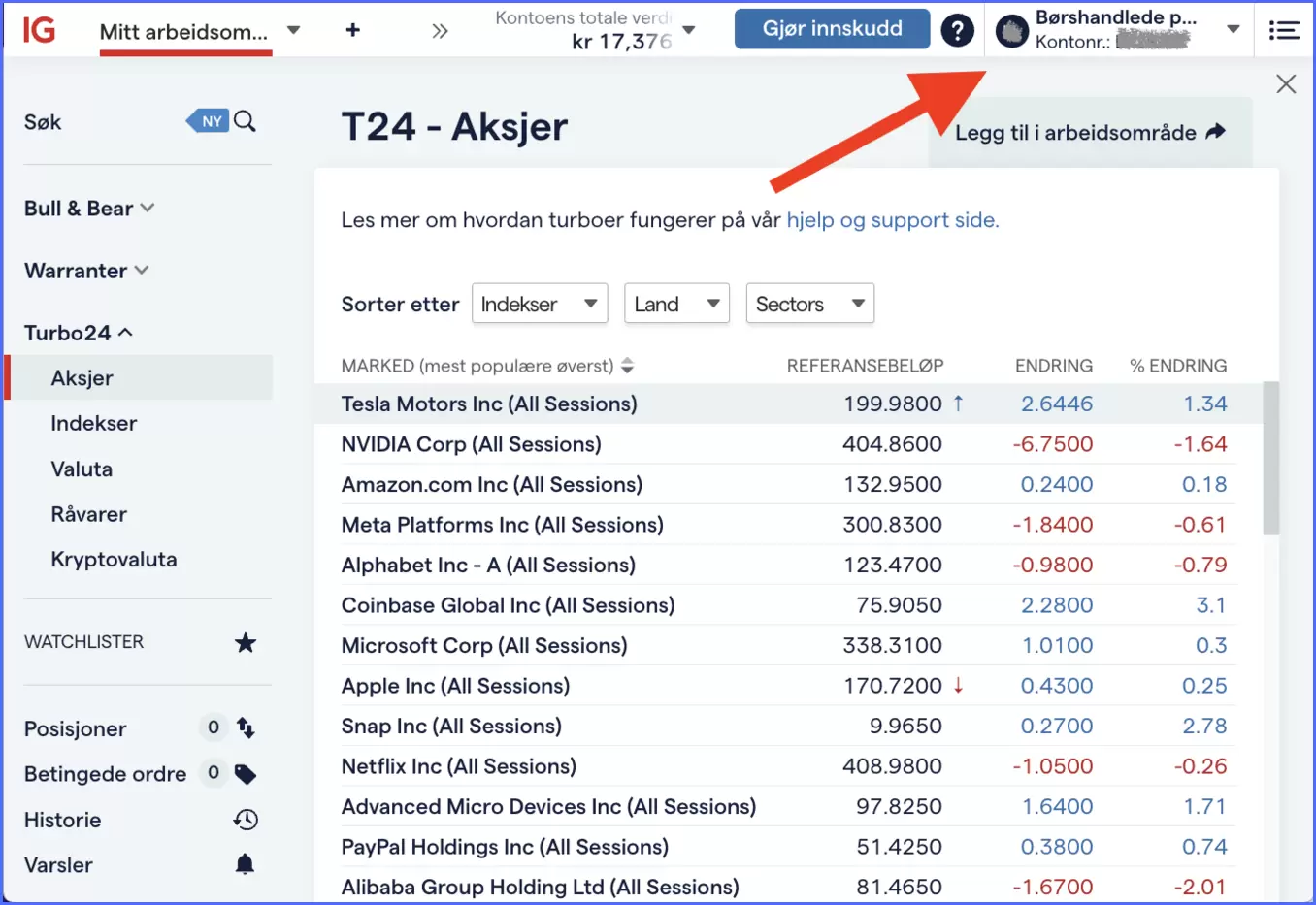Screen dimensions: 1316x905
Task: Click the account avatar icon
Action: point(1012,32)
